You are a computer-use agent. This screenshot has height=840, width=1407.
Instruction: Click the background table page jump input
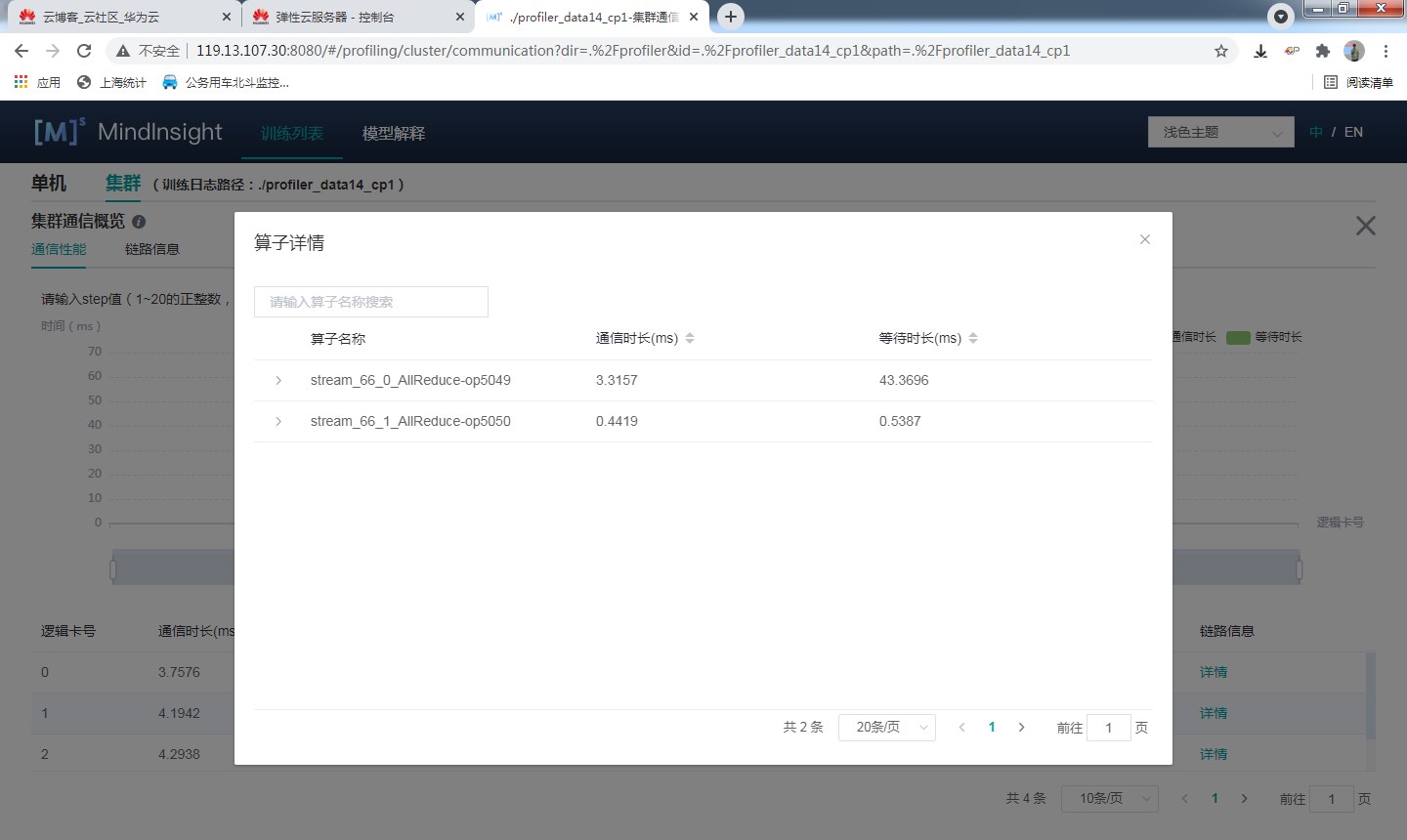pyautogui.click(x=1332, y=799)
